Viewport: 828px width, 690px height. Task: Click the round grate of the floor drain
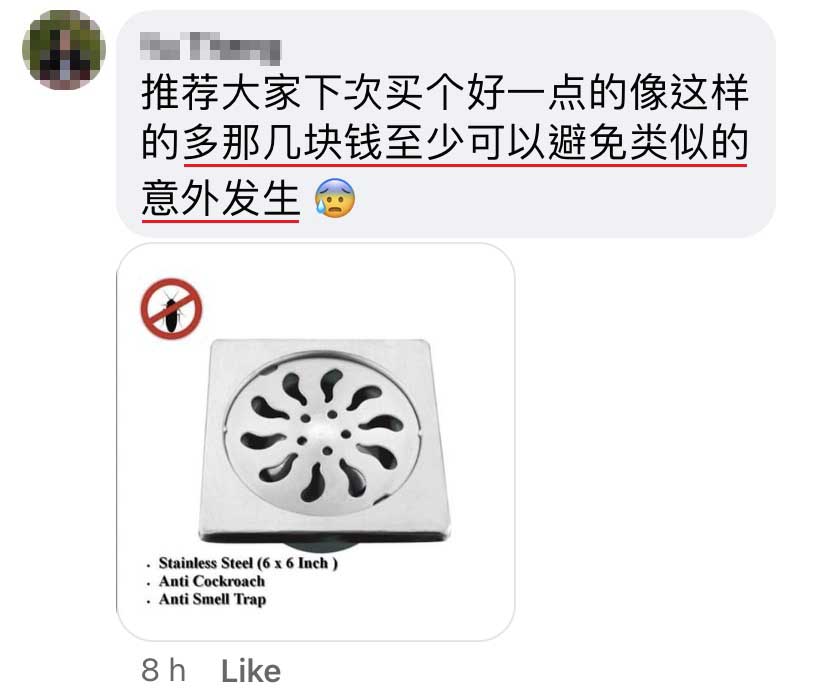click(324, 433)
